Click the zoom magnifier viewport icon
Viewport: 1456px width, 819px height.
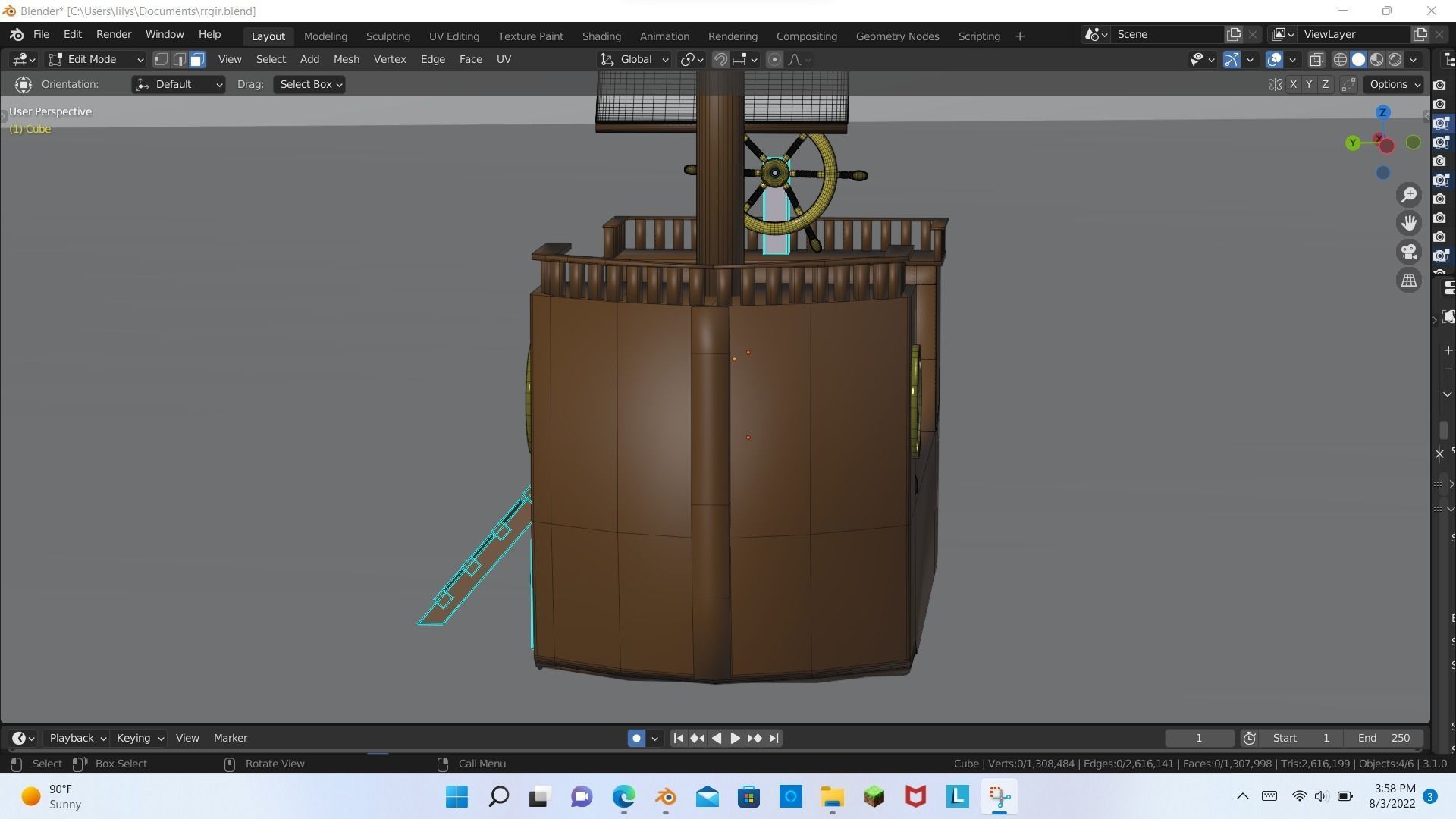click(1409, 195)
